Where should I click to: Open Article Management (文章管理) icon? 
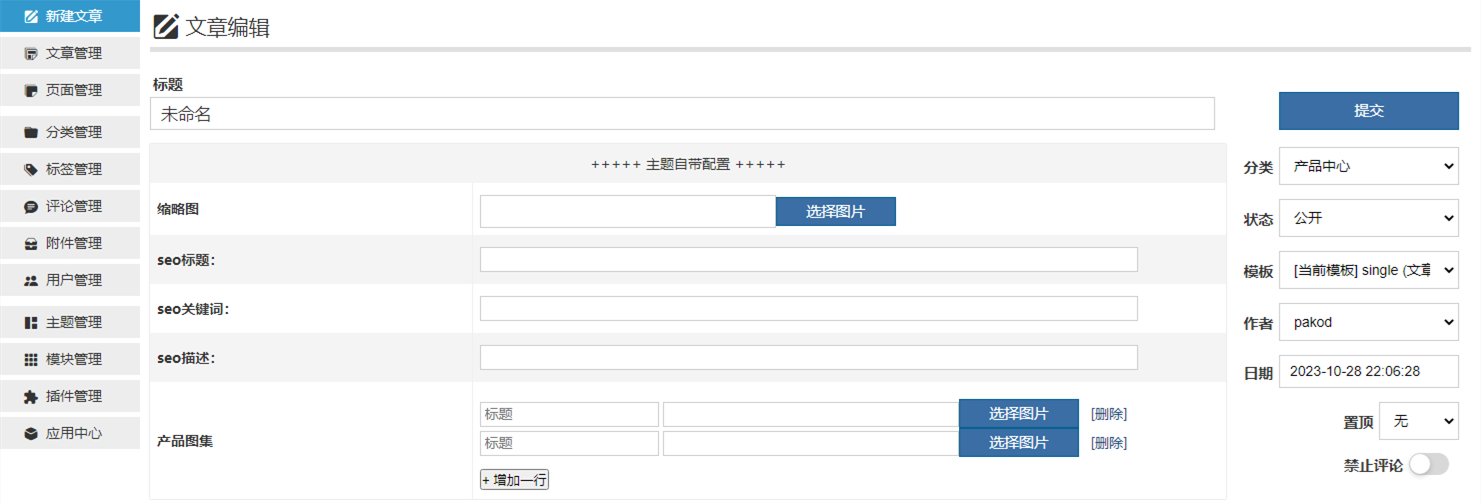[31, 53]
